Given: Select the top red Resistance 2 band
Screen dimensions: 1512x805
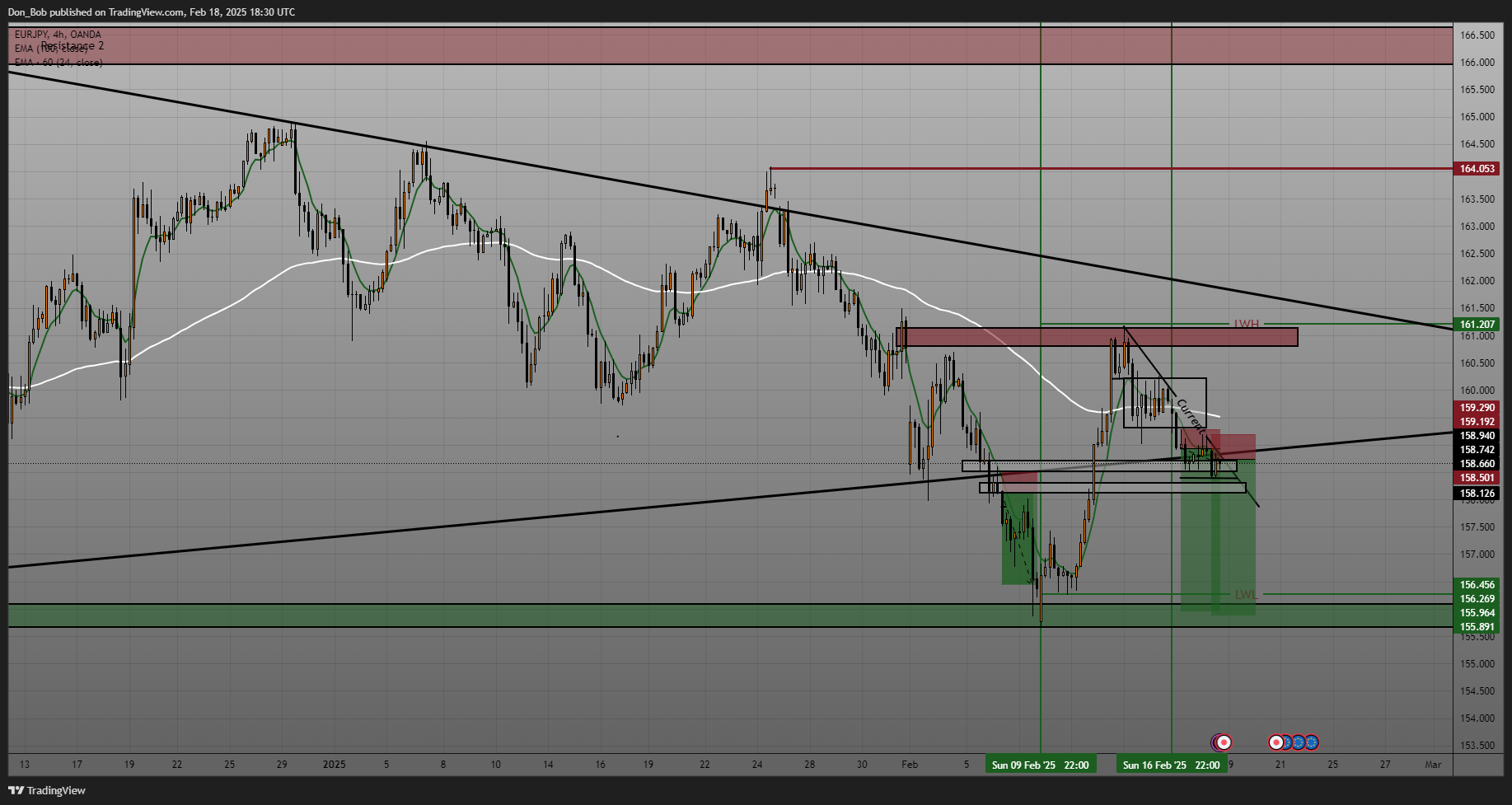Looking at the screenshot, I should (730, 45).
